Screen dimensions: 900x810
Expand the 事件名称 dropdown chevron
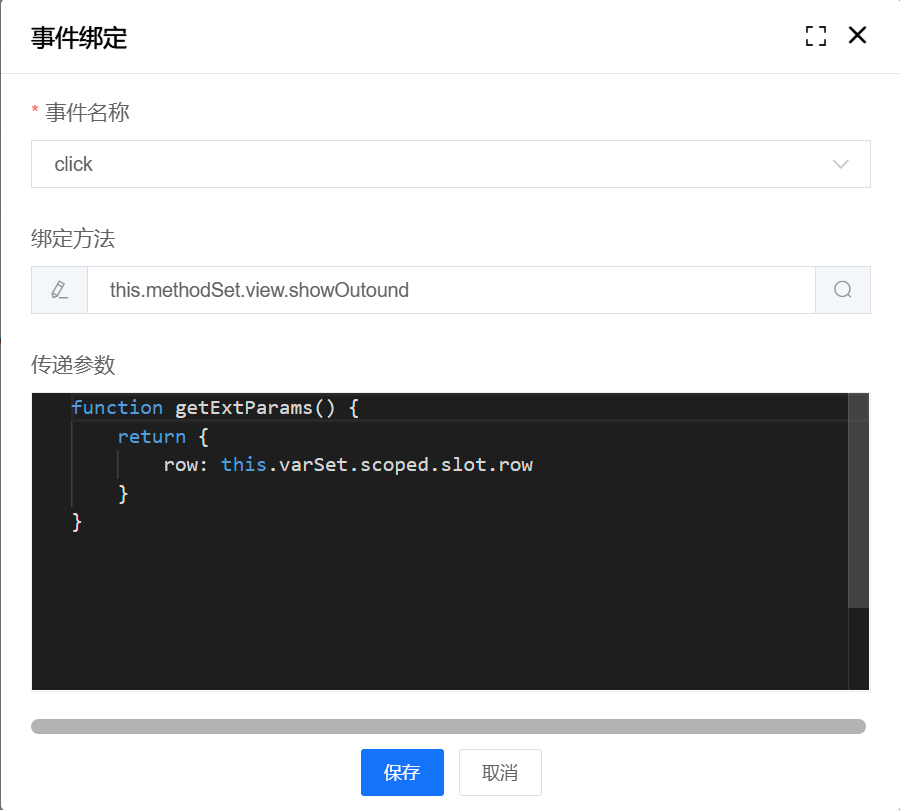point(841,164)
